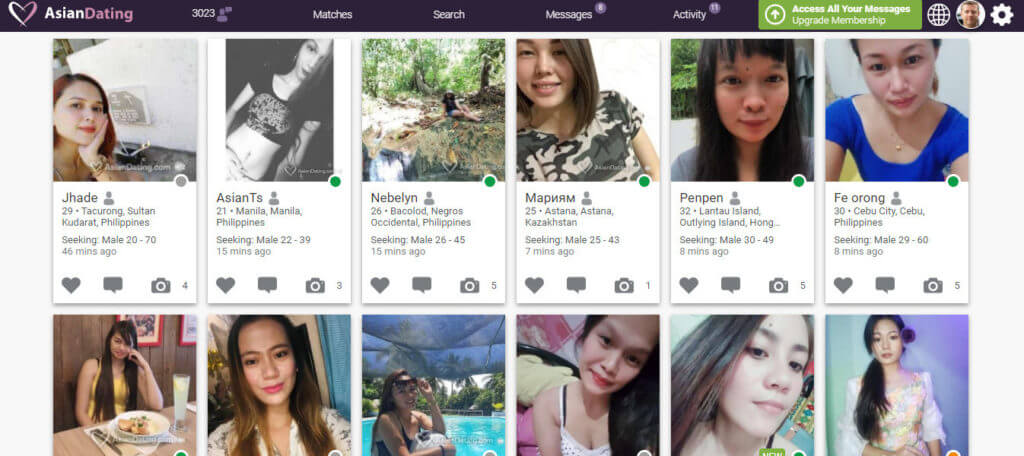Open the Matches menu
This screenshot has width=1024, height=456.
click(x=332, y=14)
